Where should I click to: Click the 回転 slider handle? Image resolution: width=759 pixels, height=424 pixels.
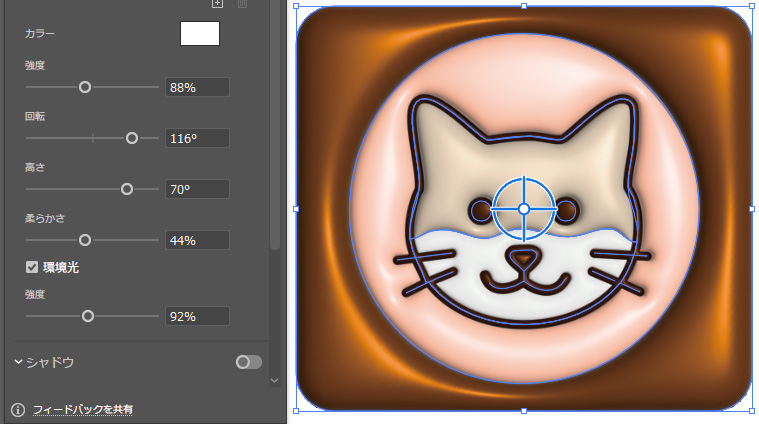coord(132,138)
